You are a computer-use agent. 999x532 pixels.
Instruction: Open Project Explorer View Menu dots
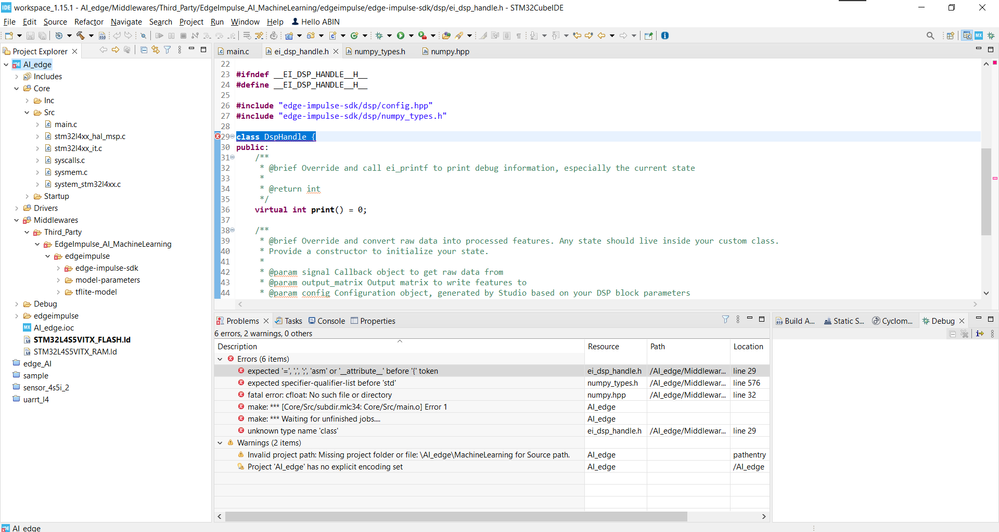click(180, 50)
